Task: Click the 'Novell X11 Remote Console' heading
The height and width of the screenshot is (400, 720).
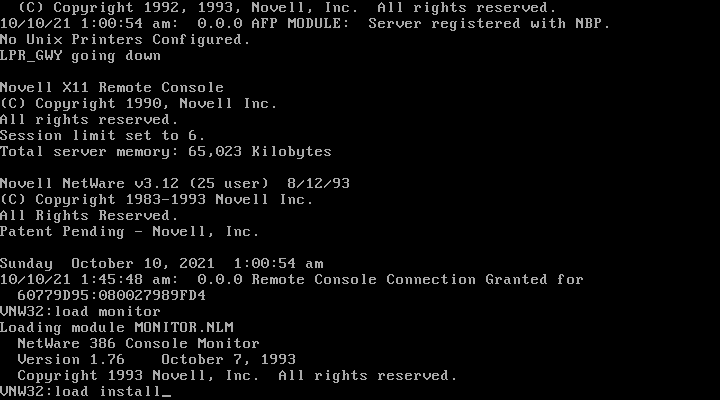Action: pyautogui.click(x=112, y=88)
